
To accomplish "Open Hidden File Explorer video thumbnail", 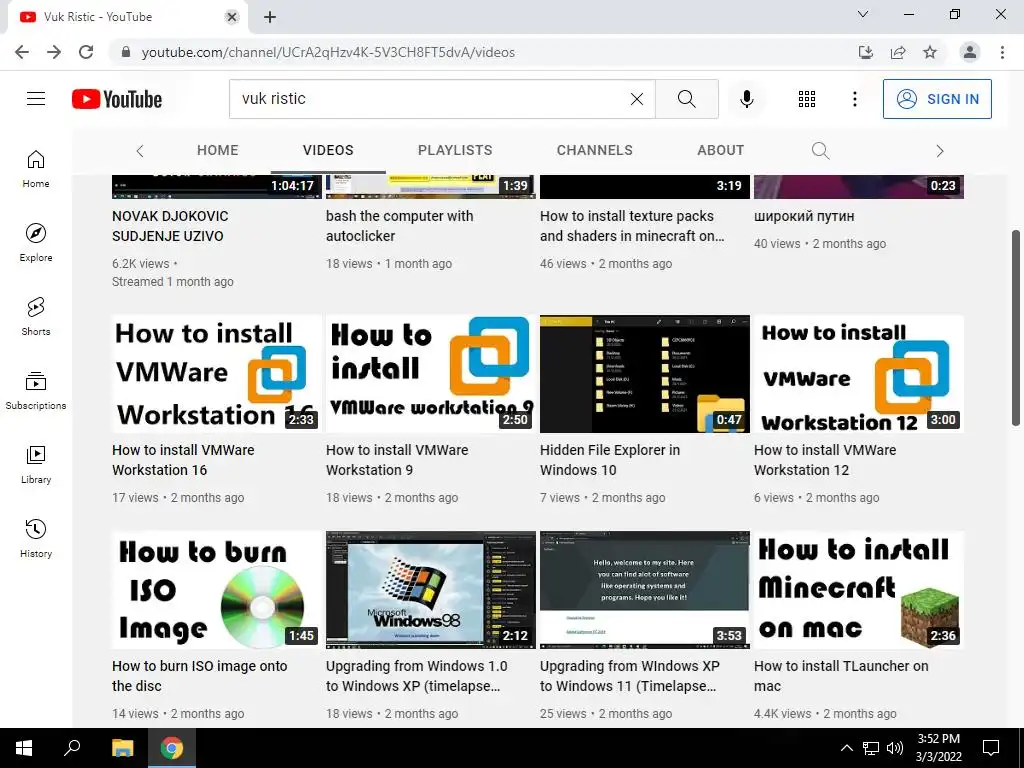I will (645, 374).
